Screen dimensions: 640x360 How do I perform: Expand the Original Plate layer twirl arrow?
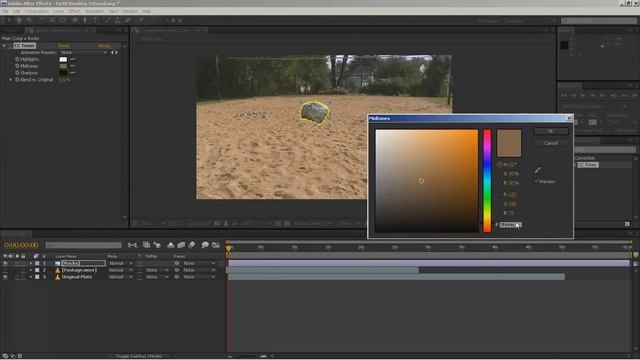pos(31,277)
